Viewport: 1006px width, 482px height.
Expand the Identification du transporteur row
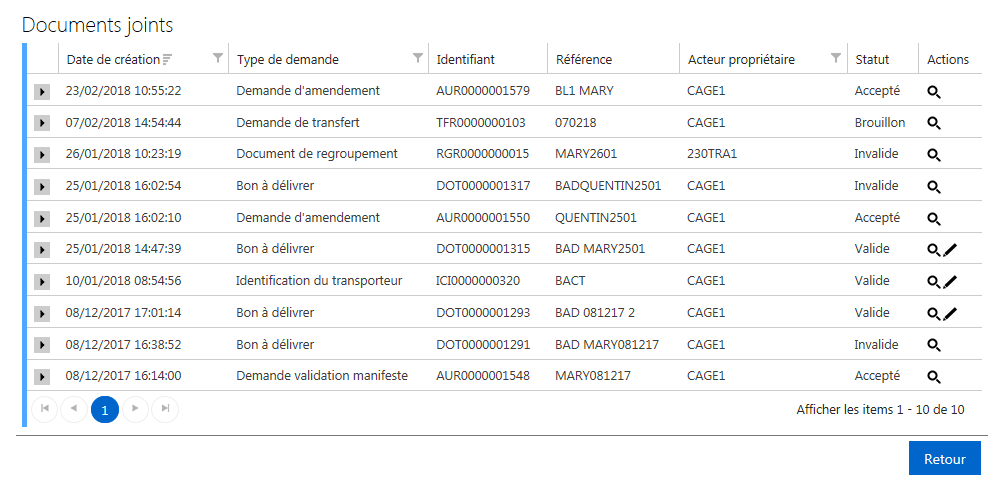tap(42, 282)
